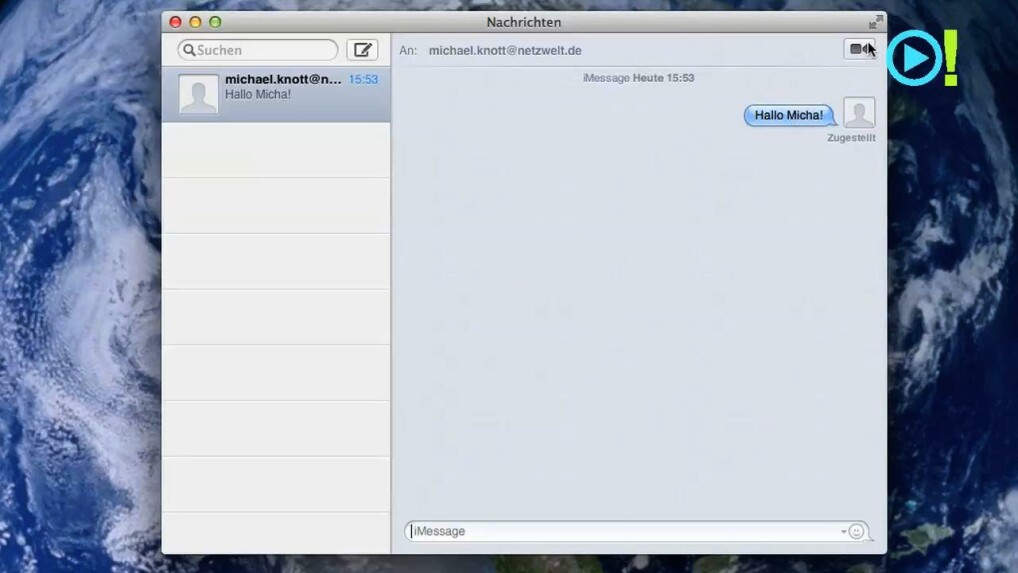The image size is (1018, 573).
Task: Close the Nachrichten window with the red button
Action: pyautogui.click(x=175, y=22)
